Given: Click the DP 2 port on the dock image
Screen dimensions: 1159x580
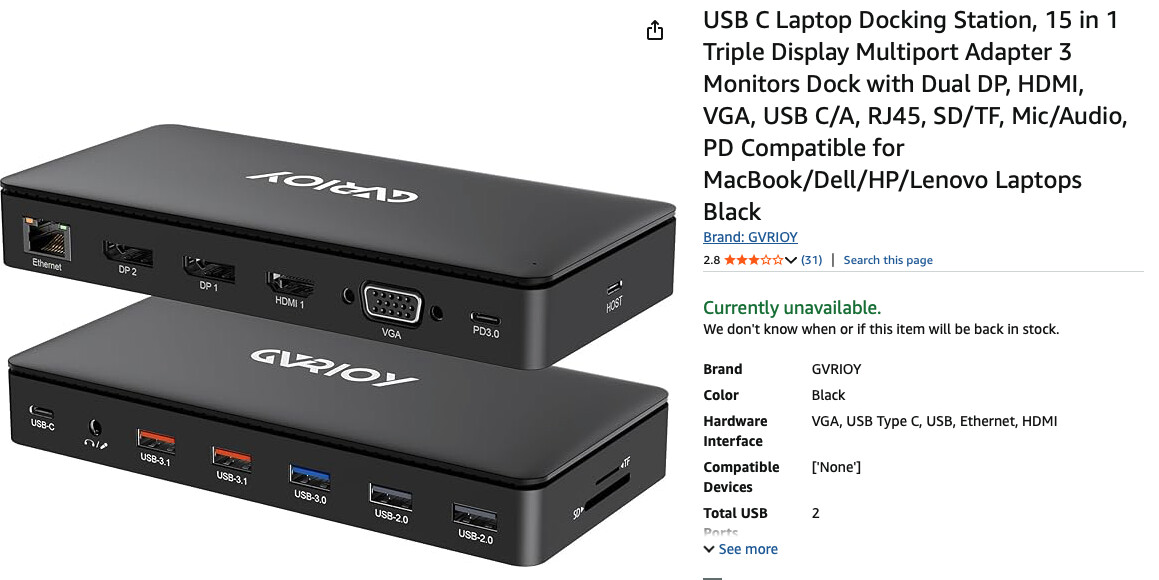Looking at the screenshot, I should [x=128, y=253].
